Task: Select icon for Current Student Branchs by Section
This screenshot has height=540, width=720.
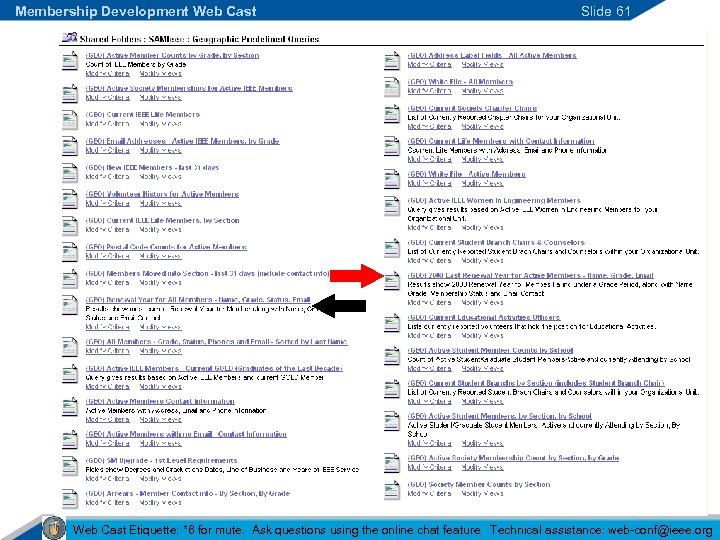Action: click(x=392, y=388)
